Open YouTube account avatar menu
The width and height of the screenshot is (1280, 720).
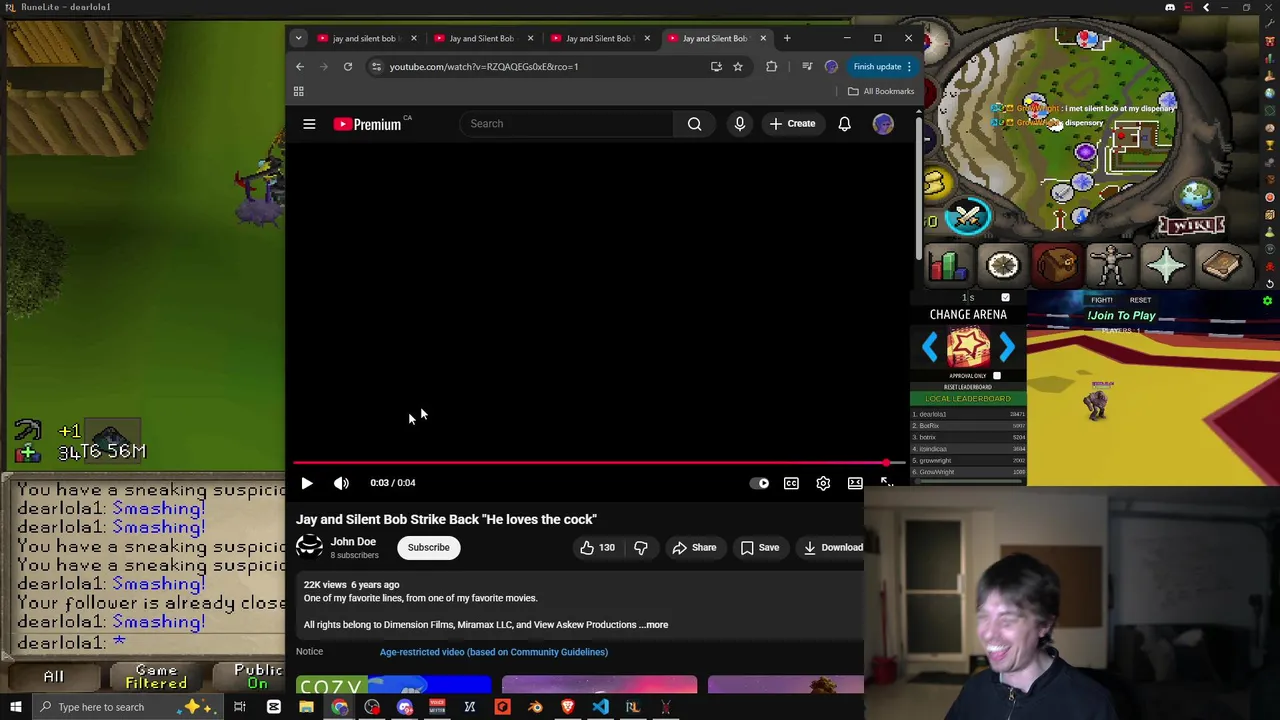[x=883, y=124]
